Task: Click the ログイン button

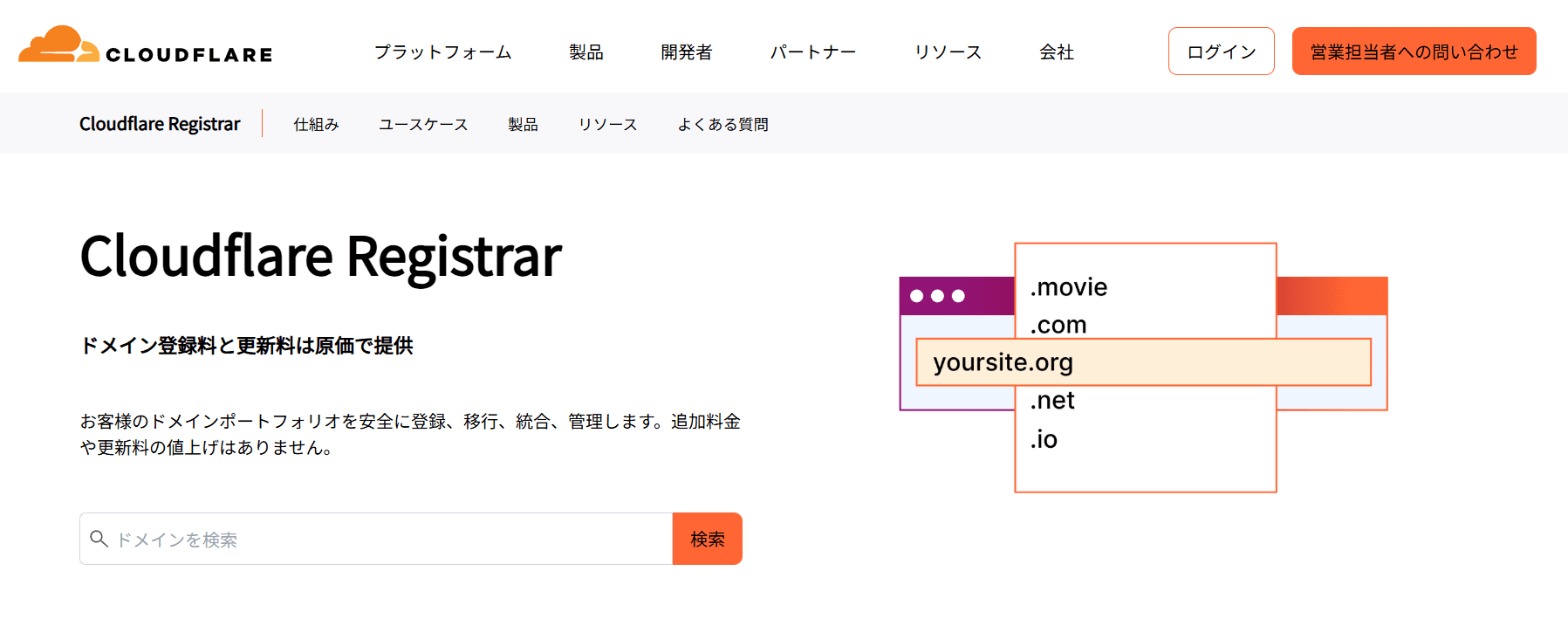Action: coord(1221,52)
